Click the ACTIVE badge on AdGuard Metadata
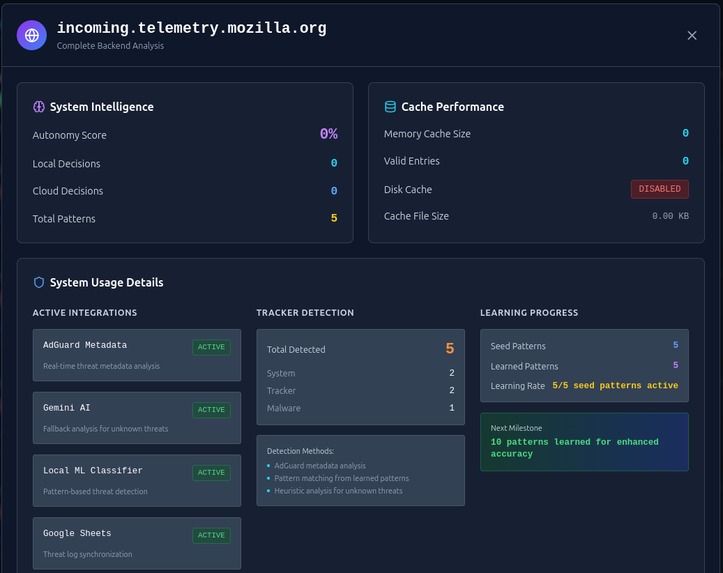The image size is (723, 573). pyautogui.click(x=211, y=347)
